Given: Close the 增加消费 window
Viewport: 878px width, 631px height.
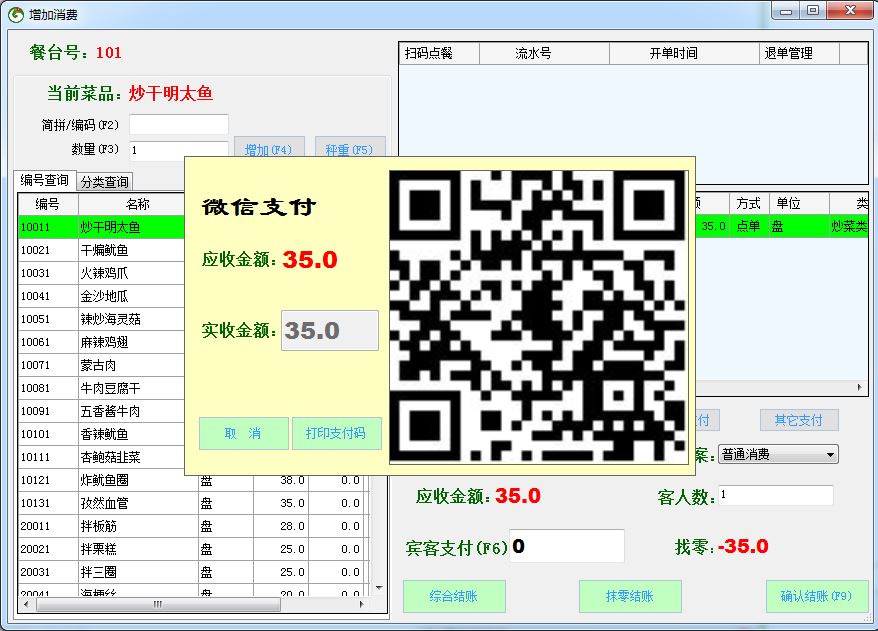Looking at the screenshot, I should (850, 11).
